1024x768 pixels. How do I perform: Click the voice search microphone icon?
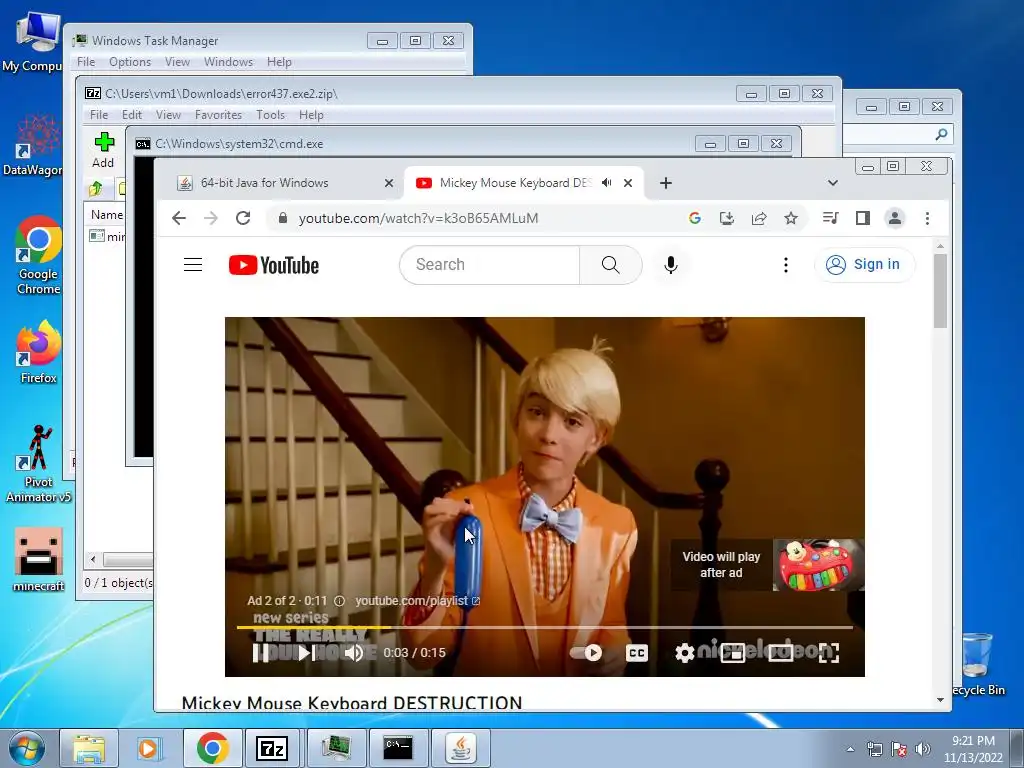point(671,264)
